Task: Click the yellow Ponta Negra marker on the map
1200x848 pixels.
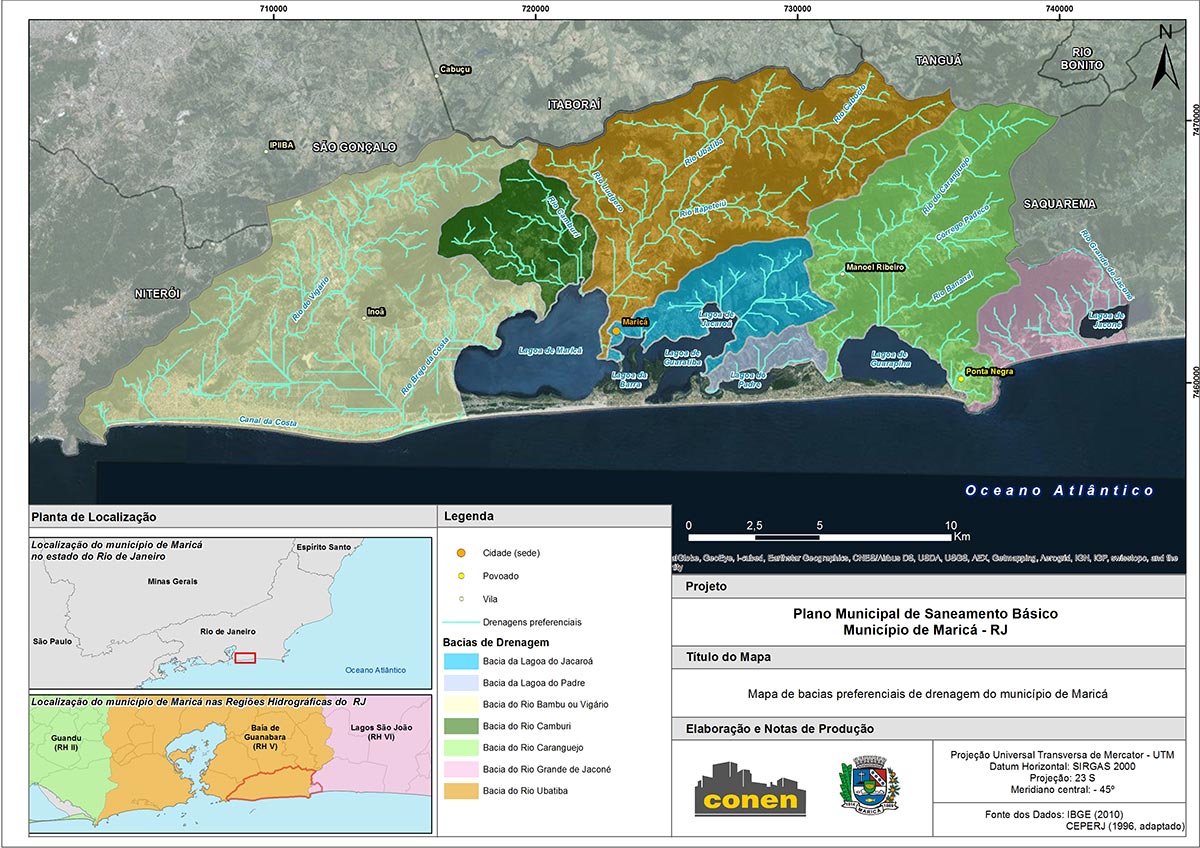Action: (x=961, y=378)
